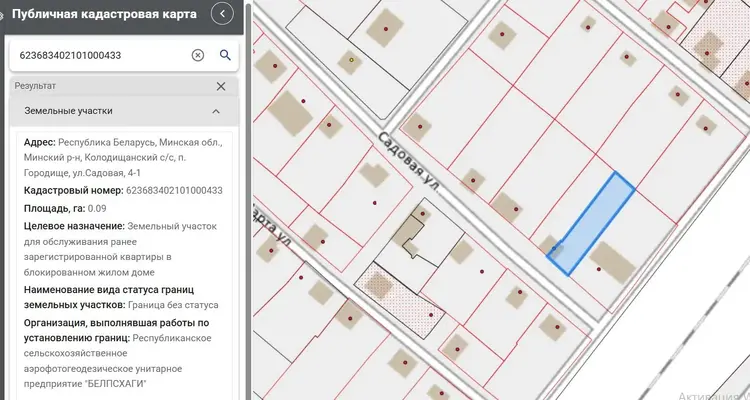The height and width of the screenshot is (400, 750).
Task: Collapse the side panel with back arrow
Action: coord(222,14)
